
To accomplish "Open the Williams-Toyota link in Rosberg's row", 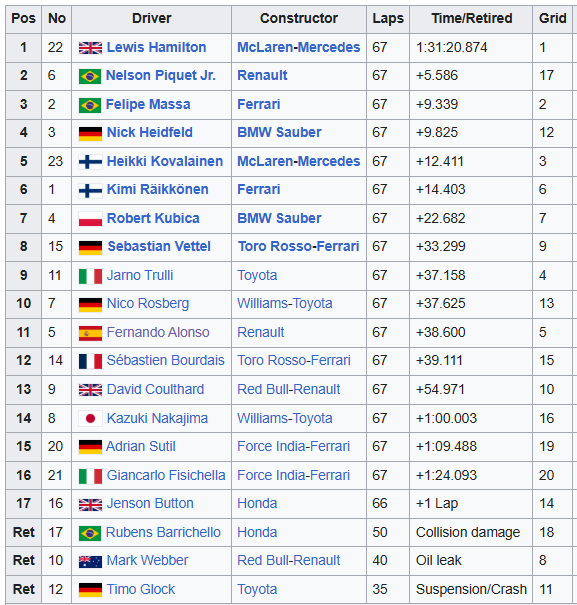I will (x=285, y=303).
